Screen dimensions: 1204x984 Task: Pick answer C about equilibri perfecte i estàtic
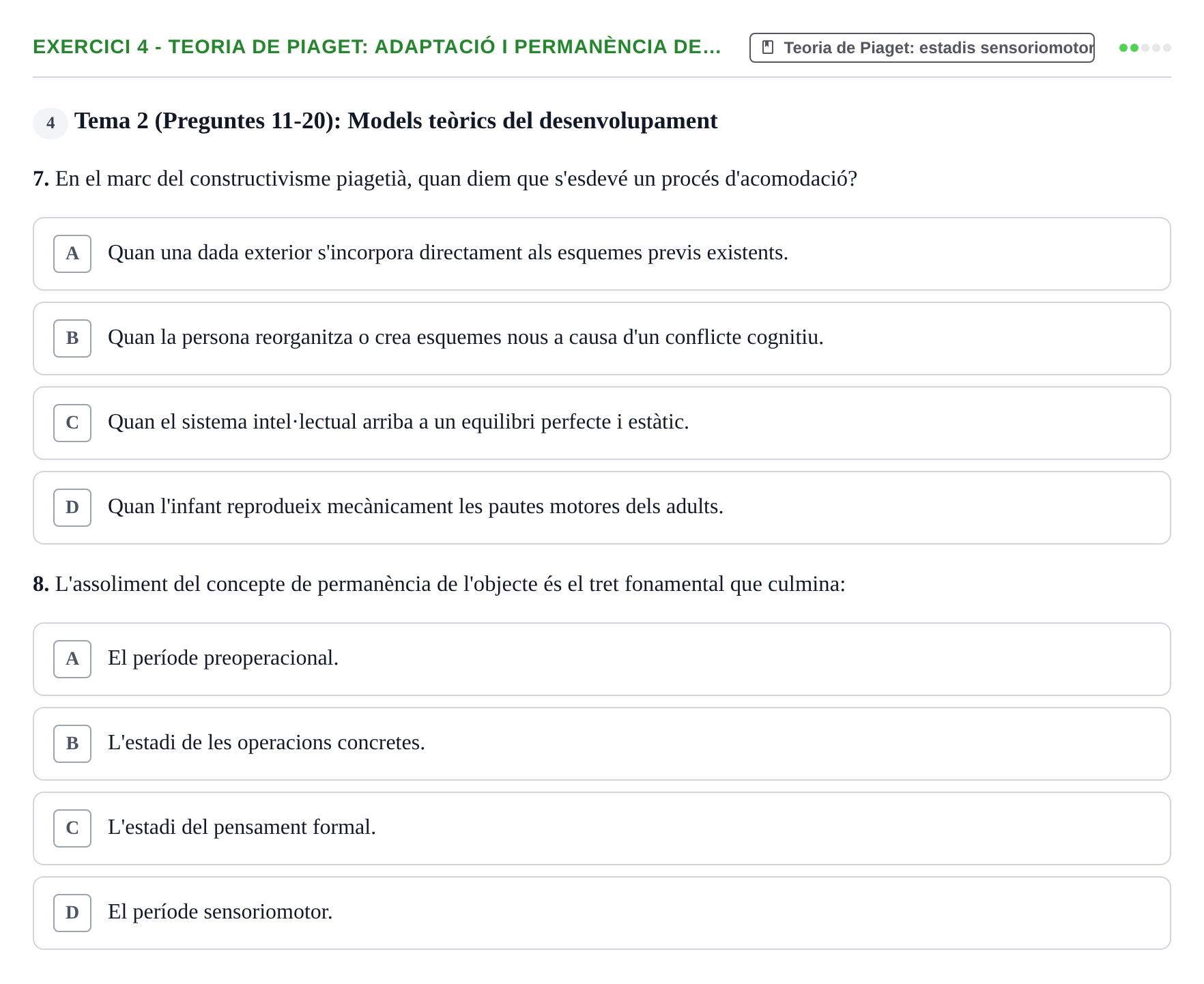(602, 423)
